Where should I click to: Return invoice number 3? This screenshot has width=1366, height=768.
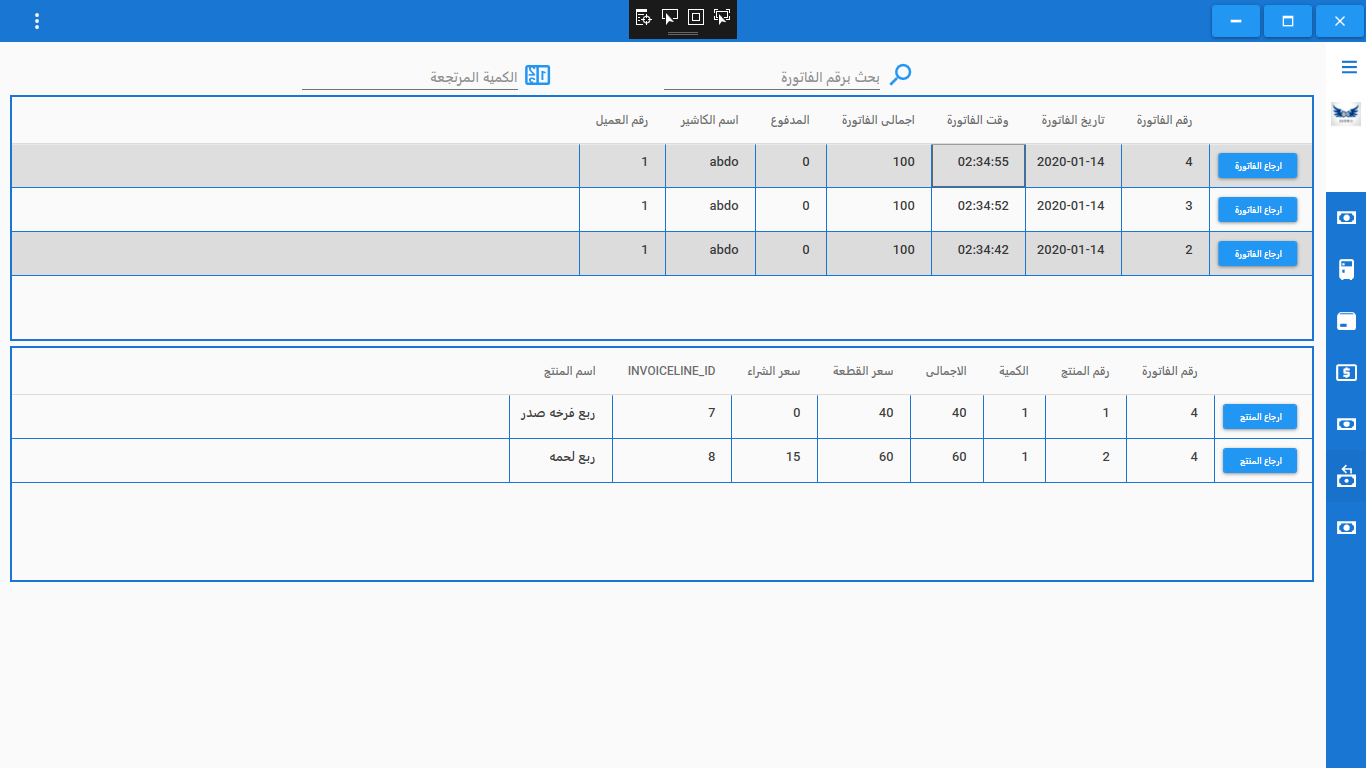[x=1257, y=210]
